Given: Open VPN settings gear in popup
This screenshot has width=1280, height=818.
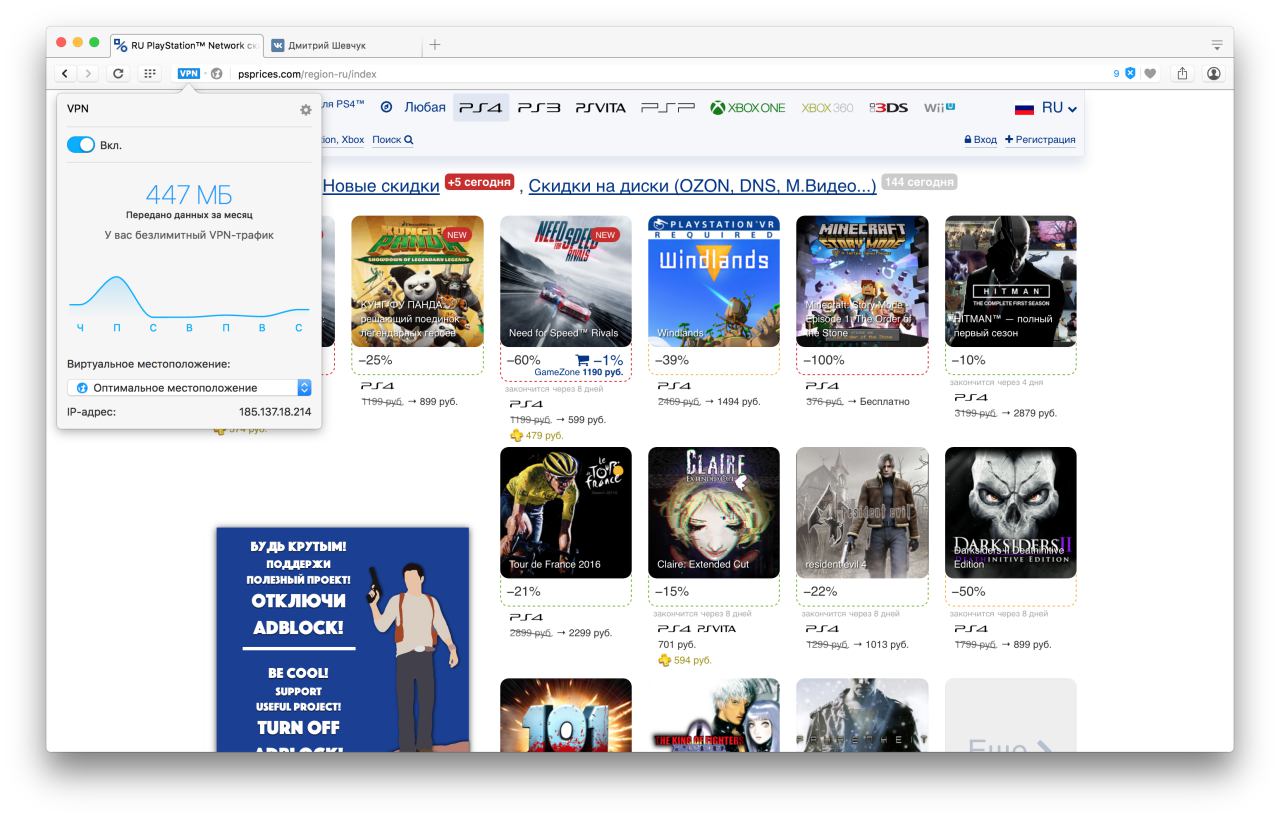Looking at the screenshot, I should point(306,110).
